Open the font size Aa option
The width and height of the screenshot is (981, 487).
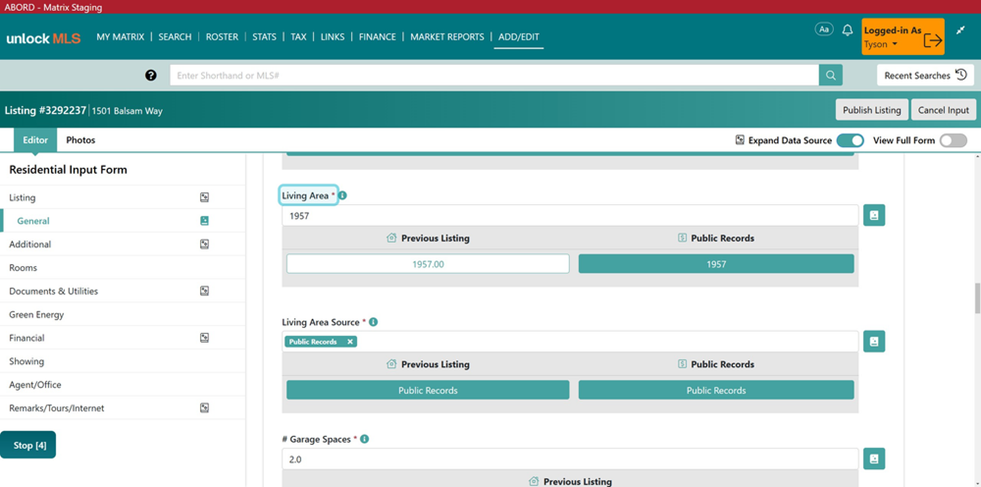point(824,29)
